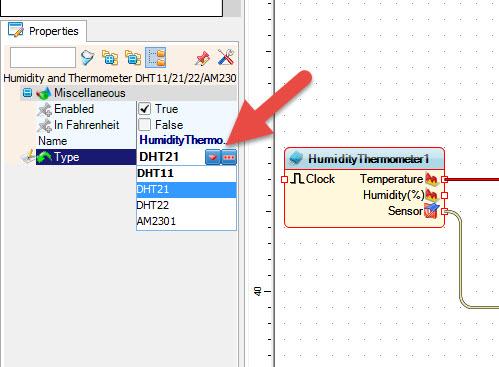Click the expand-all tree icon in Properties toolbar
The image size is (499, 367).
(110, 58)
